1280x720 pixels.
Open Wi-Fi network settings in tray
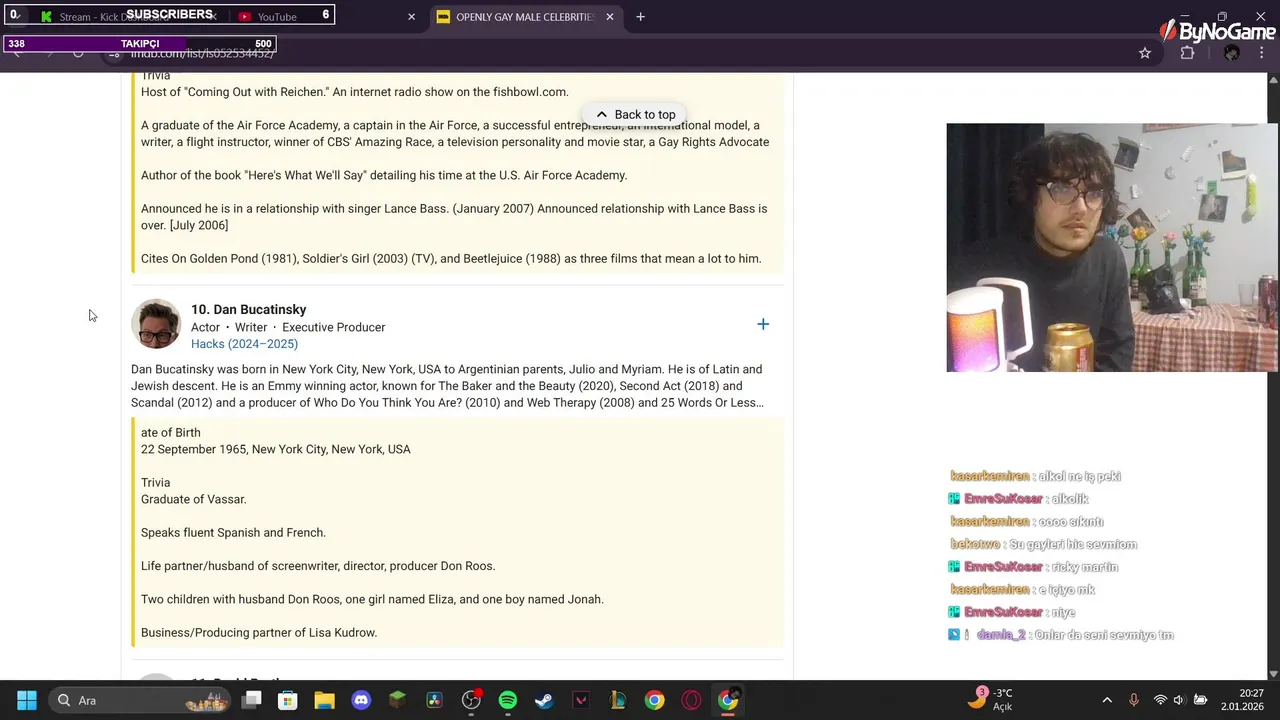point(1160,700)
